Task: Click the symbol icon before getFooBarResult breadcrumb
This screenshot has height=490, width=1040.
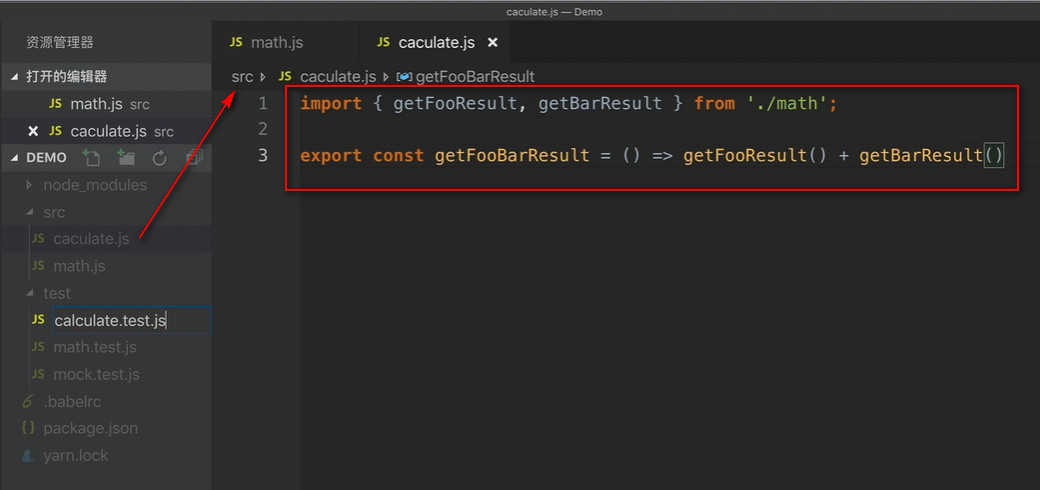Action: pos(404,77)
